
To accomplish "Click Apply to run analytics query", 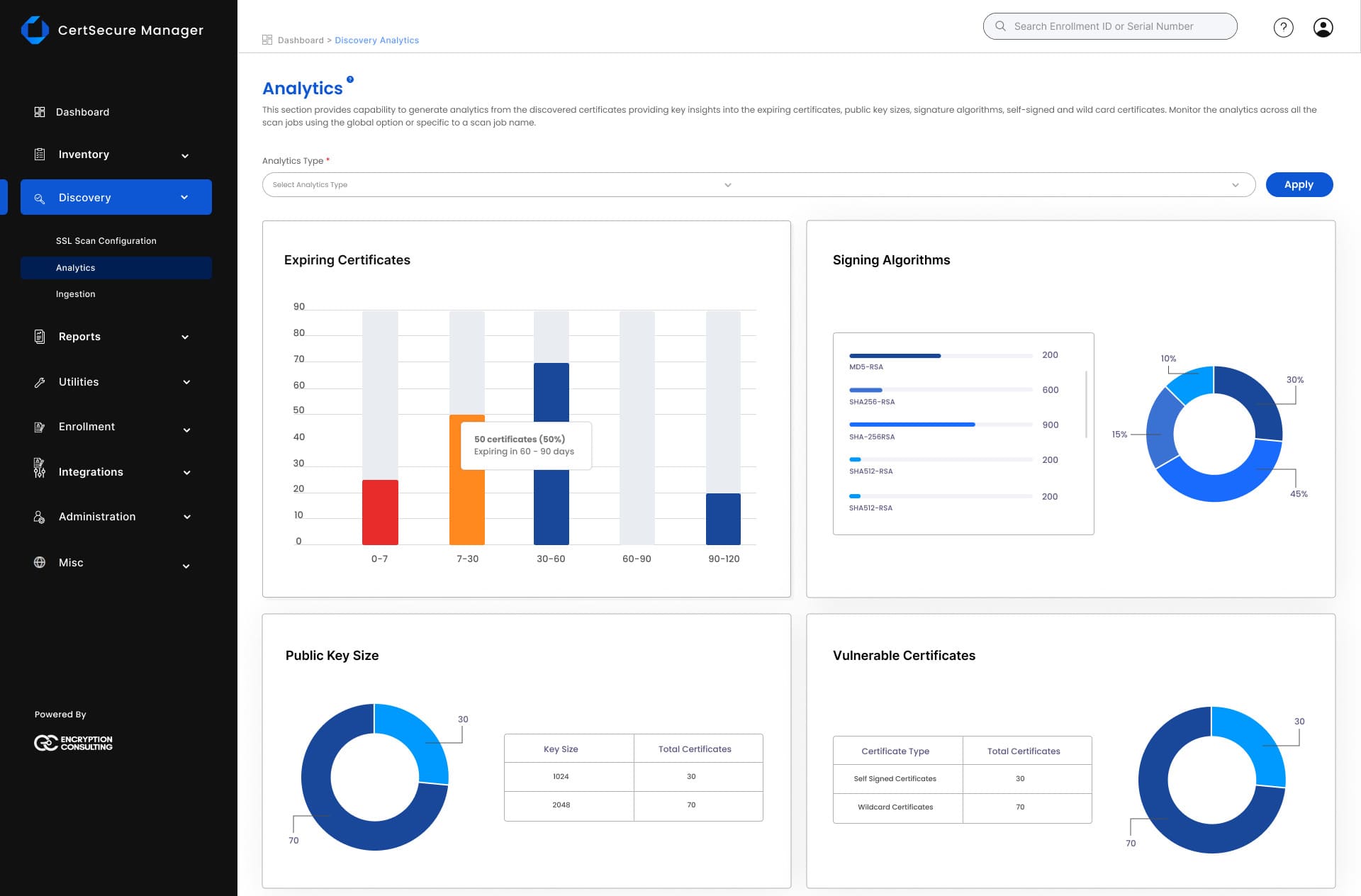I will click(x=1299, y=184).
